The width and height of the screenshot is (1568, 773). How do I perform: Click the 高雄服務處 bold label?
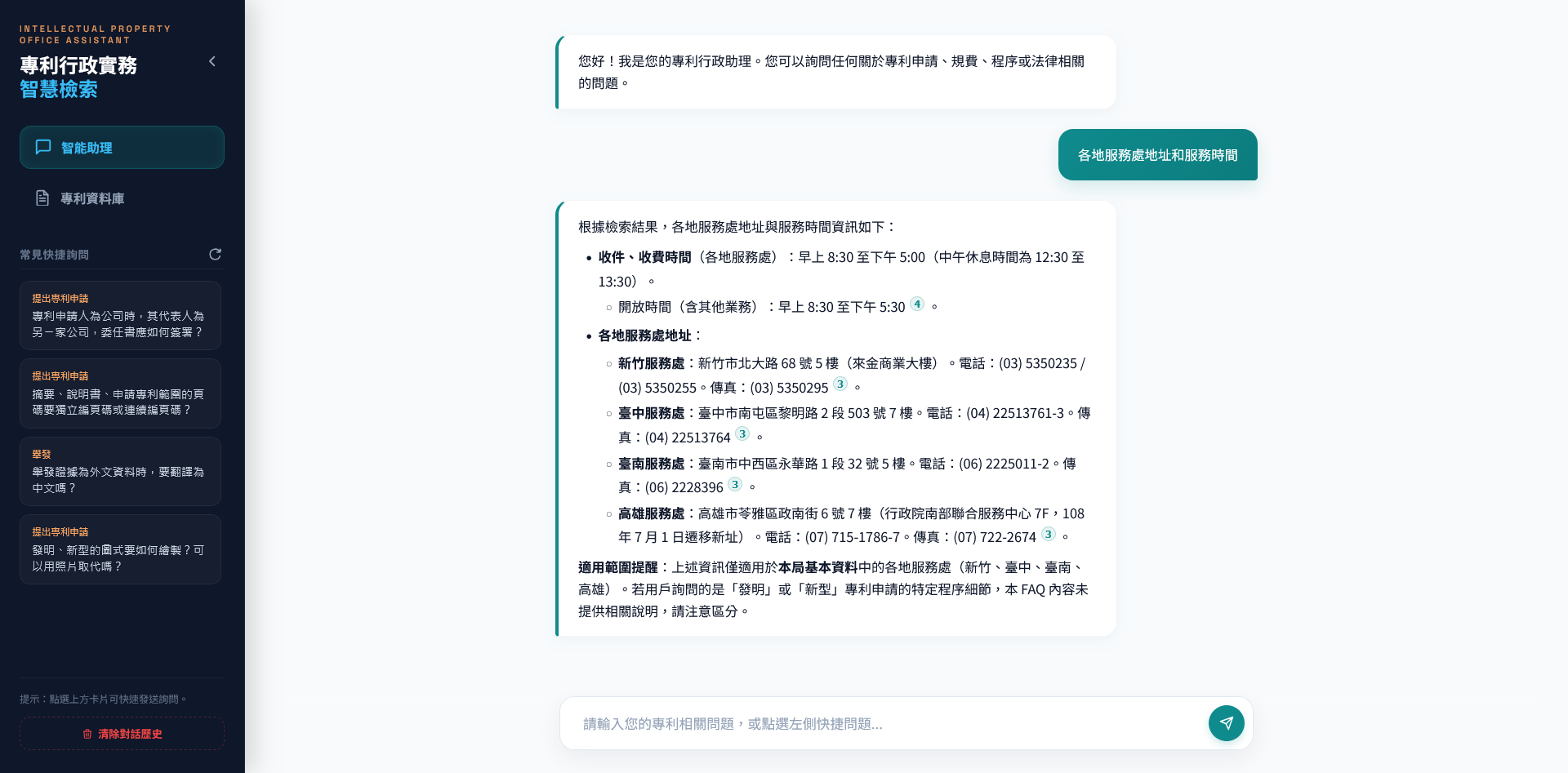[652, 513]
